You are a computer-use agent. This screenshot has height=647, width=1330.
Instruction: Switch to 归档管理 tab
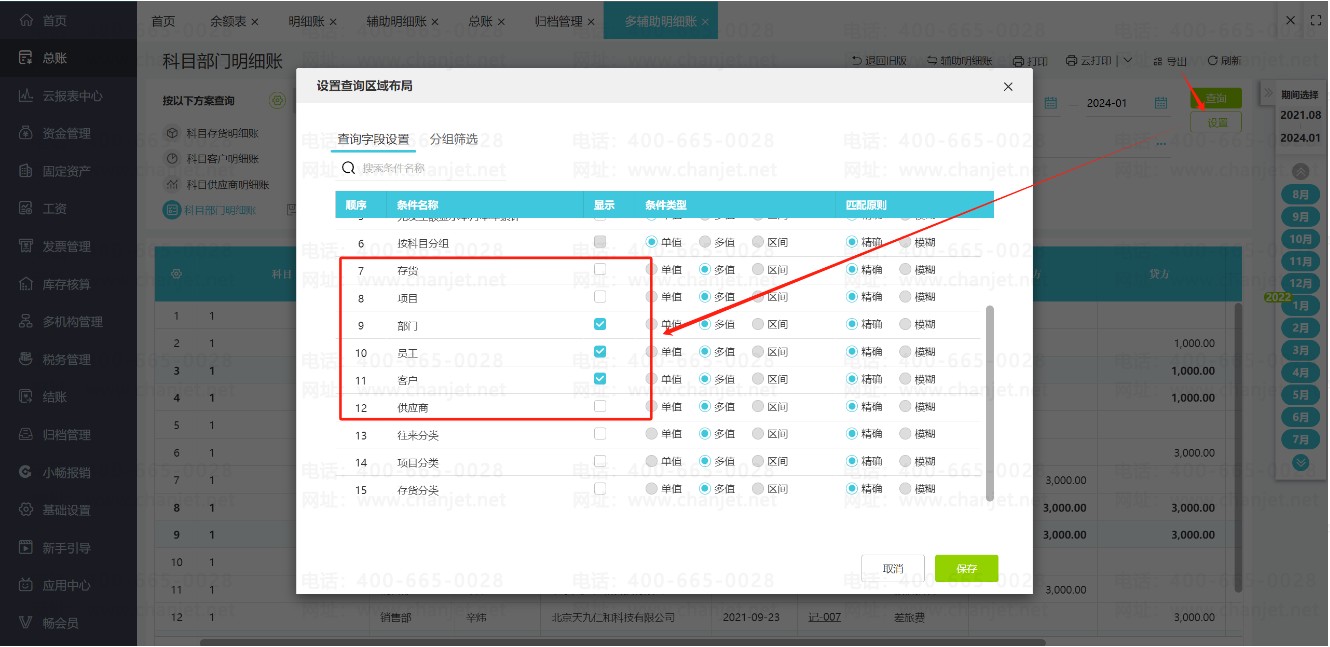pyautogui.click(x=559, y=21)
